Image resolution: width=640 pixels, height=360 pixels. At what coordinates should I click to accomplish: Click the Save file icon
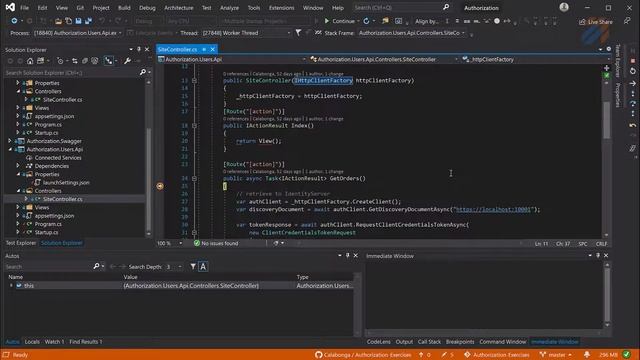pyautogui.click(x=78, y=21)
